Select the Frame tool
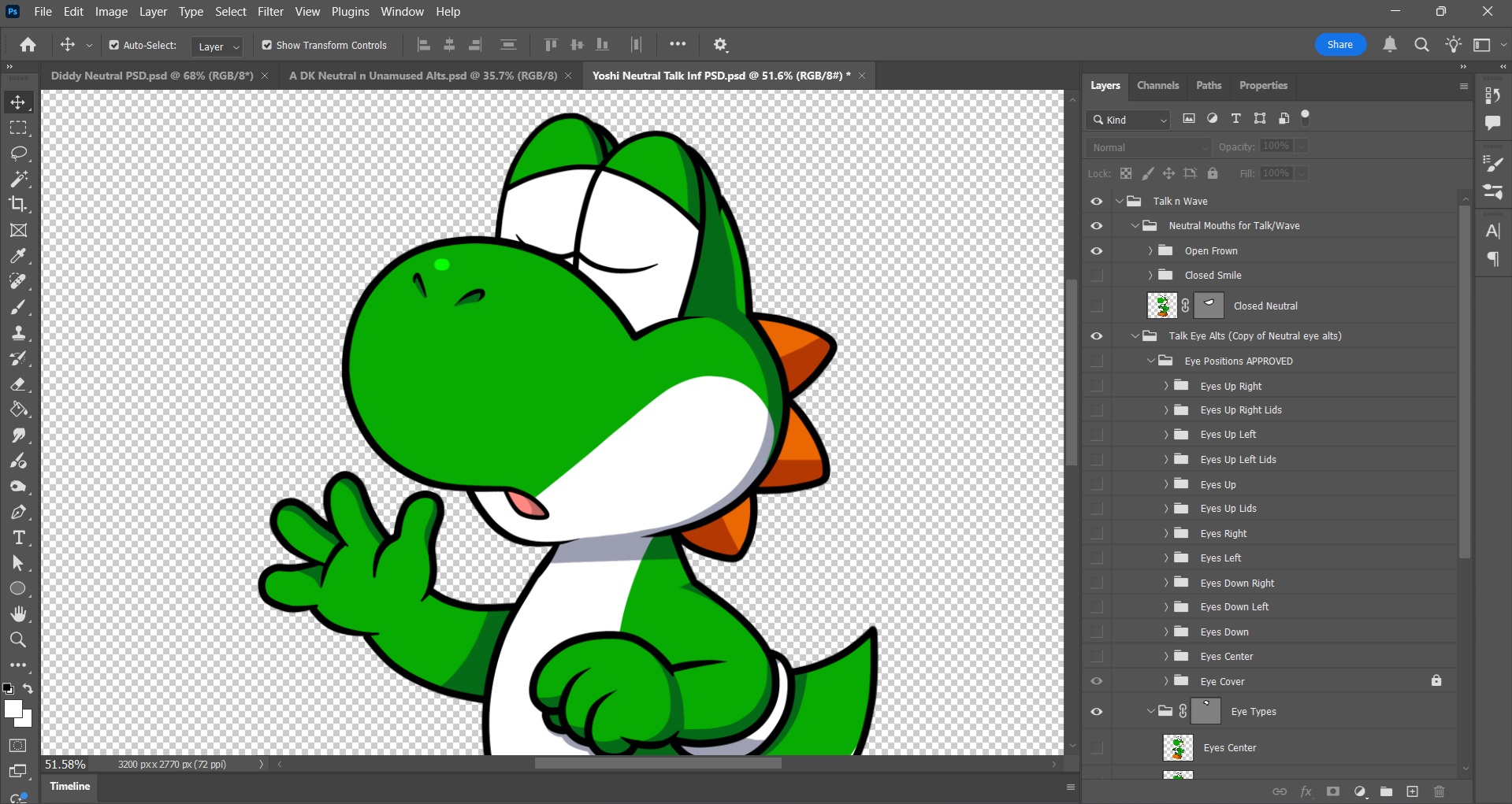Screen dimensions: 1512x804 click(x=18, y=230)
